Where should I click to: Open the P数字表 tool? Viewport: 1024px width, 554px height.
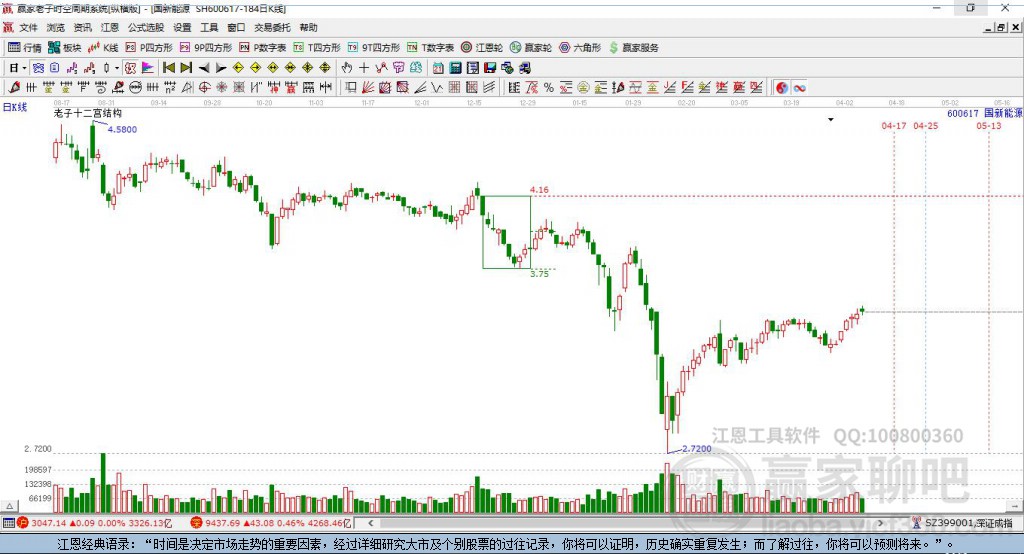263,48
